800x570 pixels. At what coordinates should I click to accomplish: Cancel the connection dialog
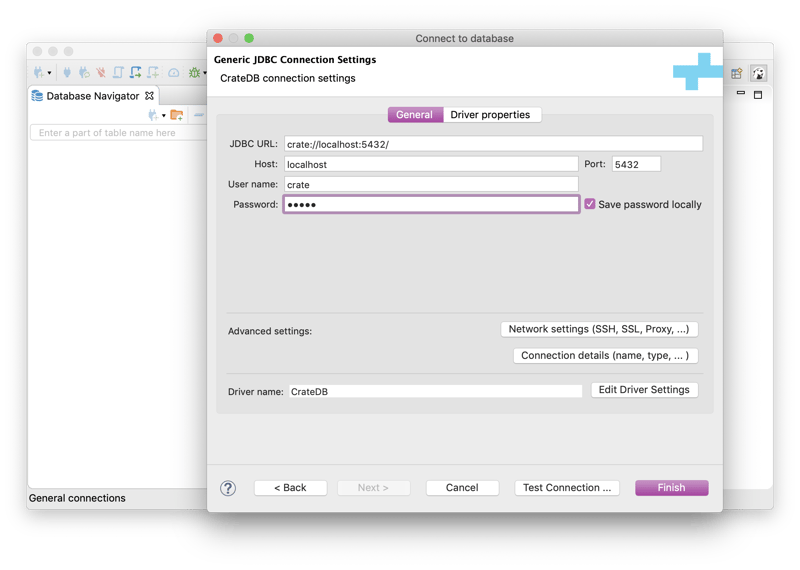(462, 488)
